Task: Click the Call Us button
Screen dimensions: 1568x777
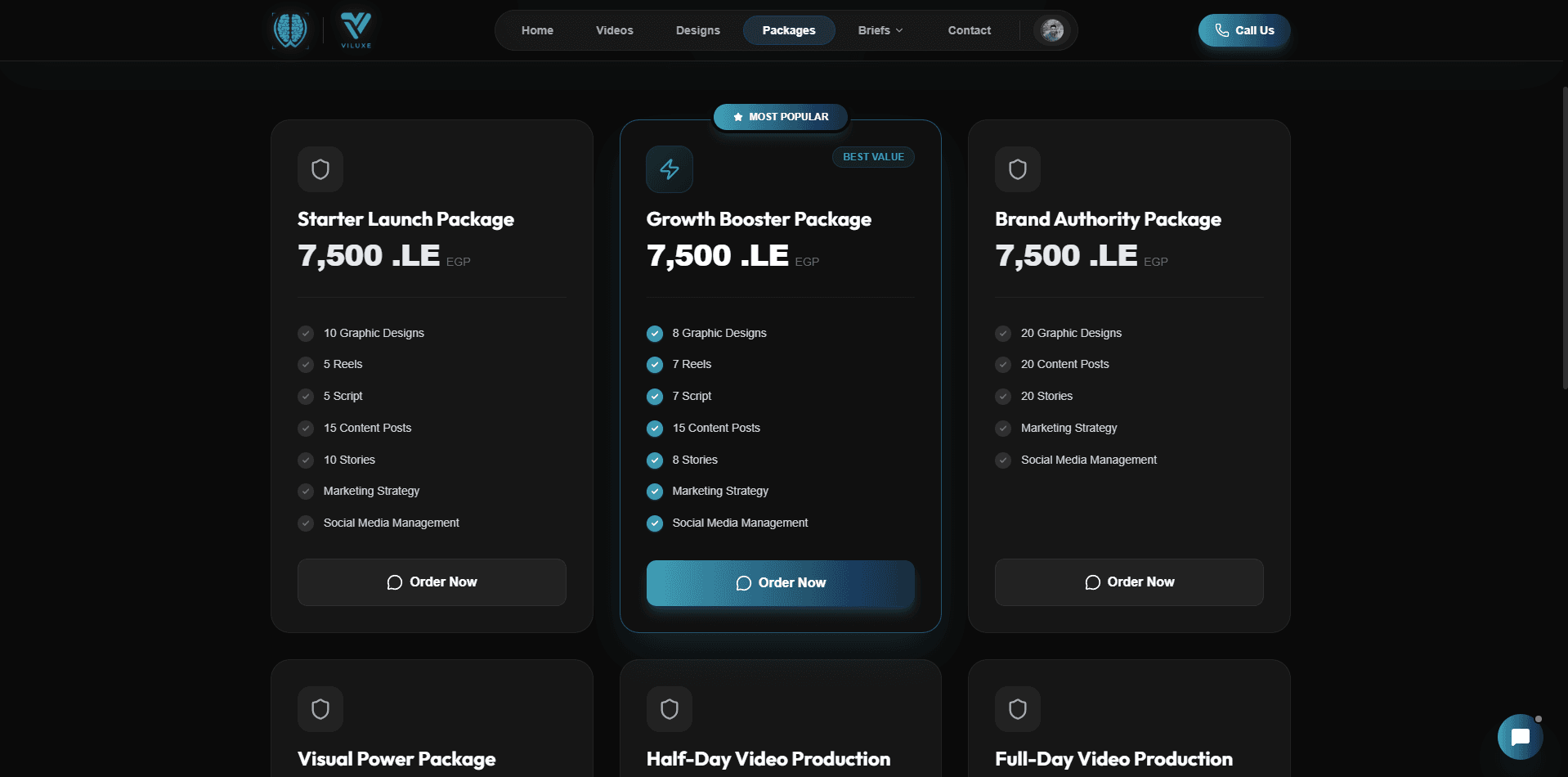Action: coord(1244,30)
